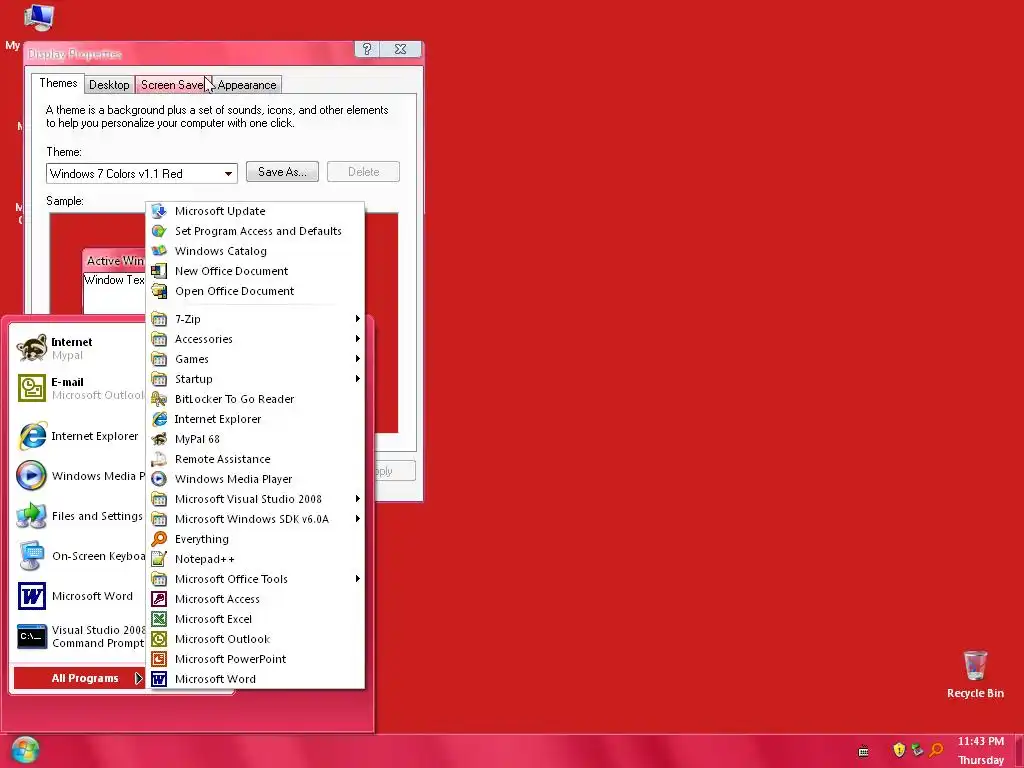Switch to the Desktop tab
1024x768 pixels.
point(109,85)
